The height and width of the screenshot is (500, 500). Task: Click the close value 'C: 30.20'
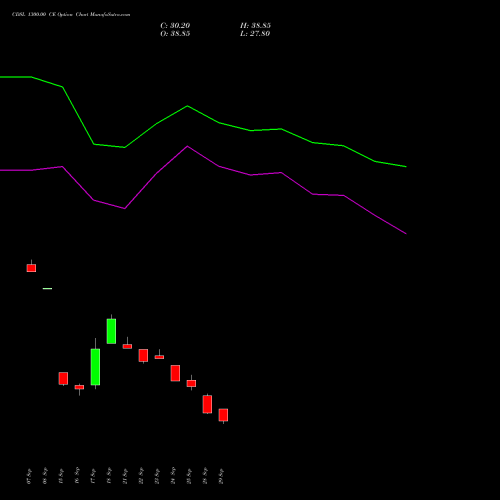point(175,26)
